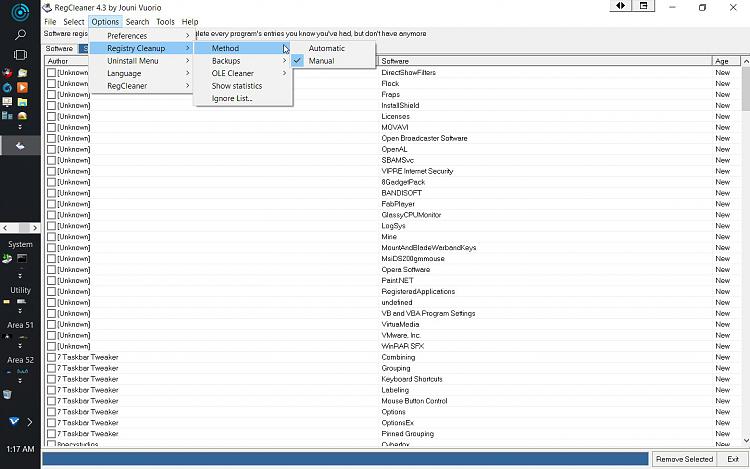This screenshot has width=750, height=469.
Task: Choose the checked Manual cleanup method
Action: (x=333, y=61)
